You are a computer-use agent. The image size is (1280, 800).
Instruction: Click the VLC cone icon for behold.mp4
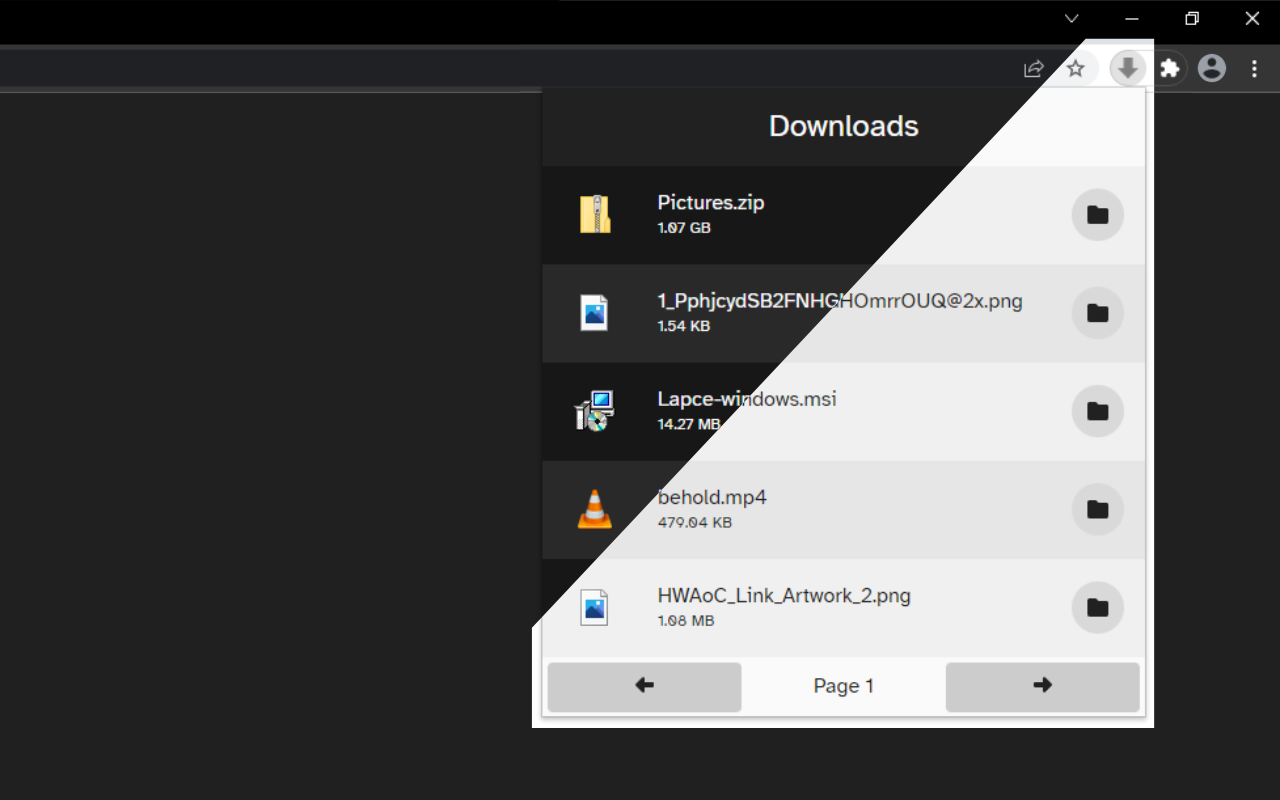(594, 508)
